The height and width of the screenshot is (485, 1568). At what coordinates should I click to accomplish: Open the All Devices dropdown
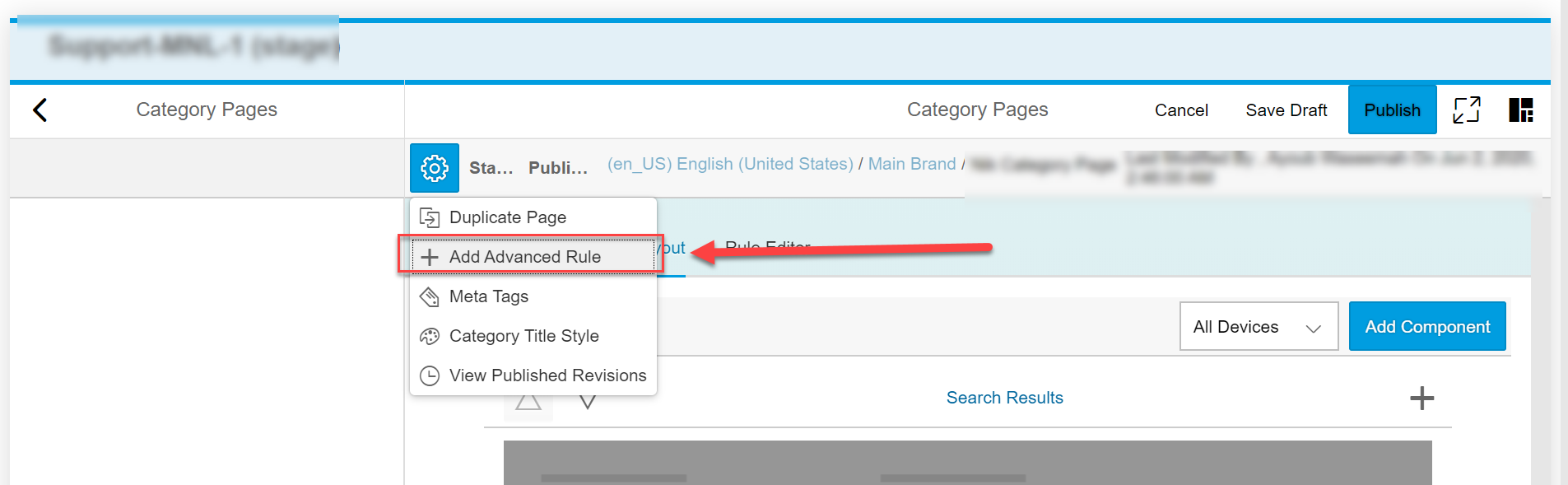[1259, 327]
